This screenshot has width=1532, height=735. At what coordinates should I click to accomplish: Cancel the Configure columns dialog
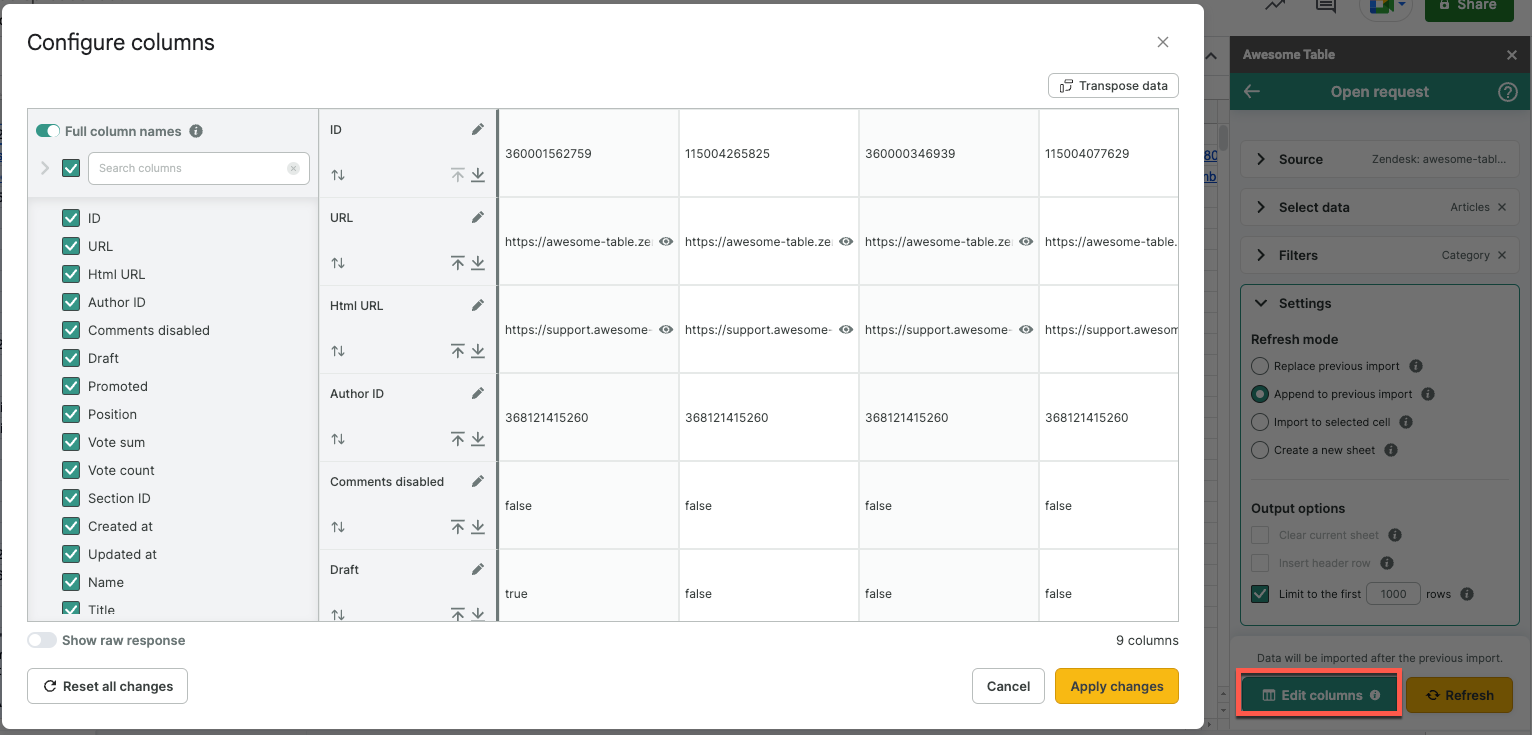pos(1008,686)
